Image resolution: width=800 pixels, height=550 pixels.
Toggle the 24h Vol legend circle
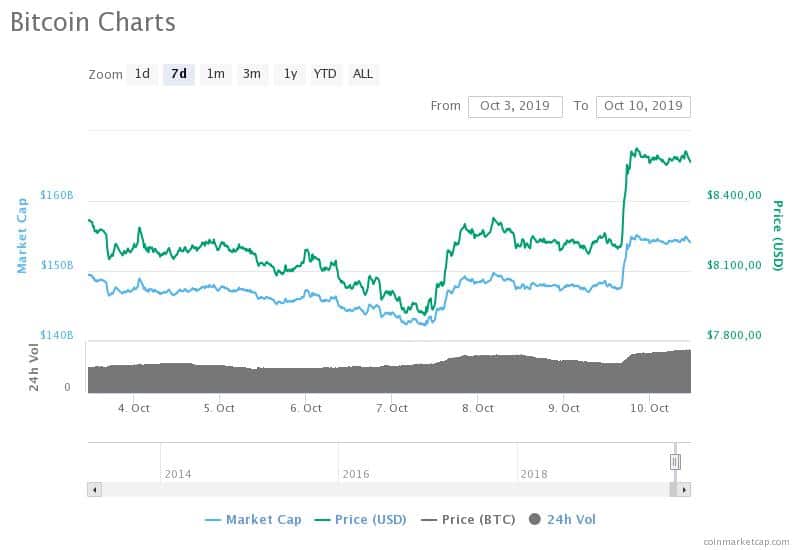coord(534,519)
